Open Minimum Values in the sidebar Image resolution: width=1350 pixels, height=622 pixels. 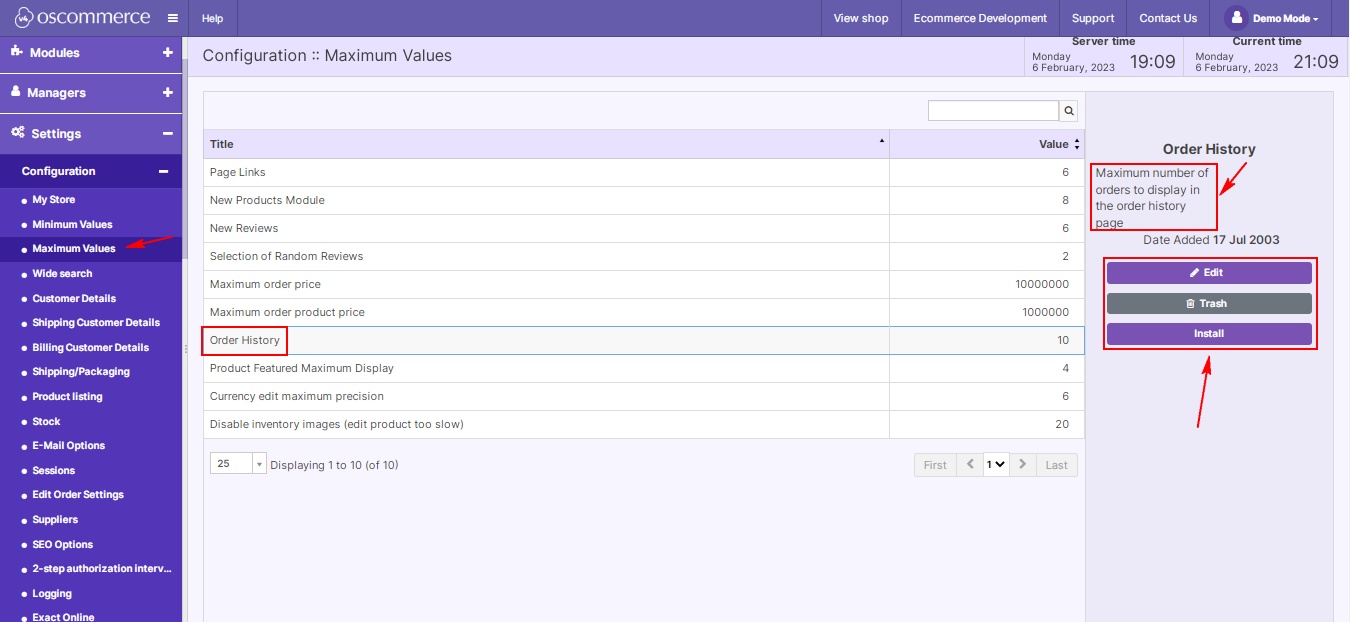pyautogui.click(x=72, y=224)
